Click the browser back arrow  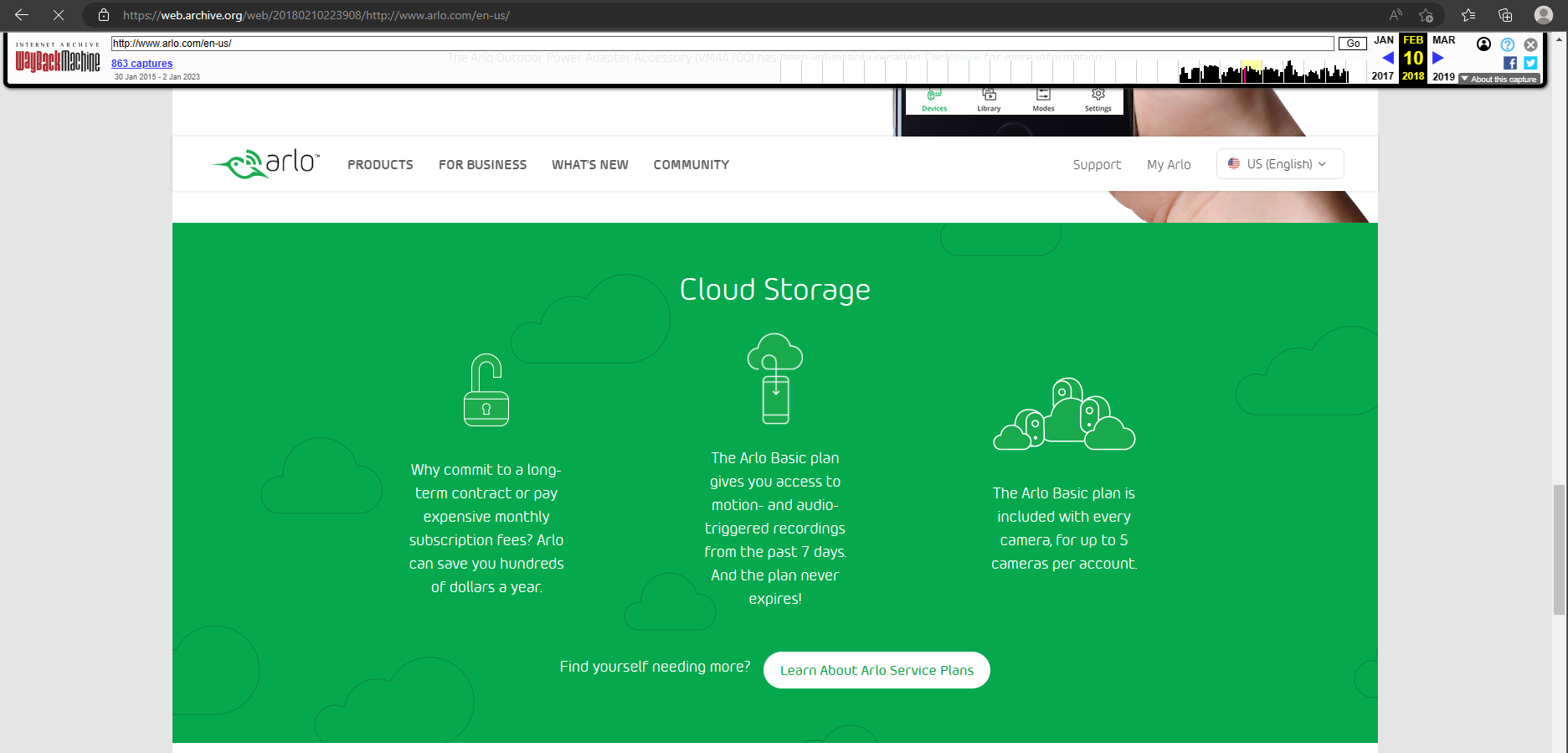(22, 15)
